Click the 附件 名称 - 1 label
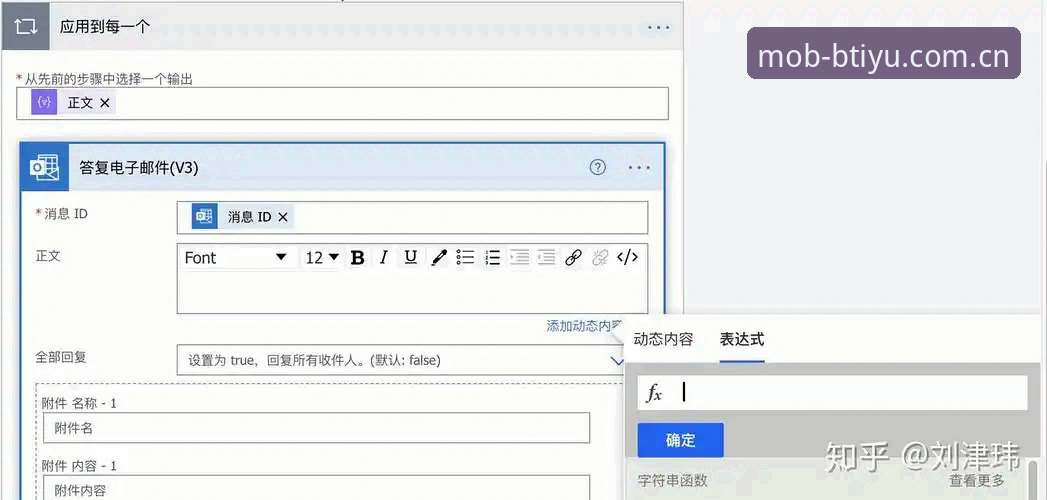The image size is (1047, 500). click(79, 403)
